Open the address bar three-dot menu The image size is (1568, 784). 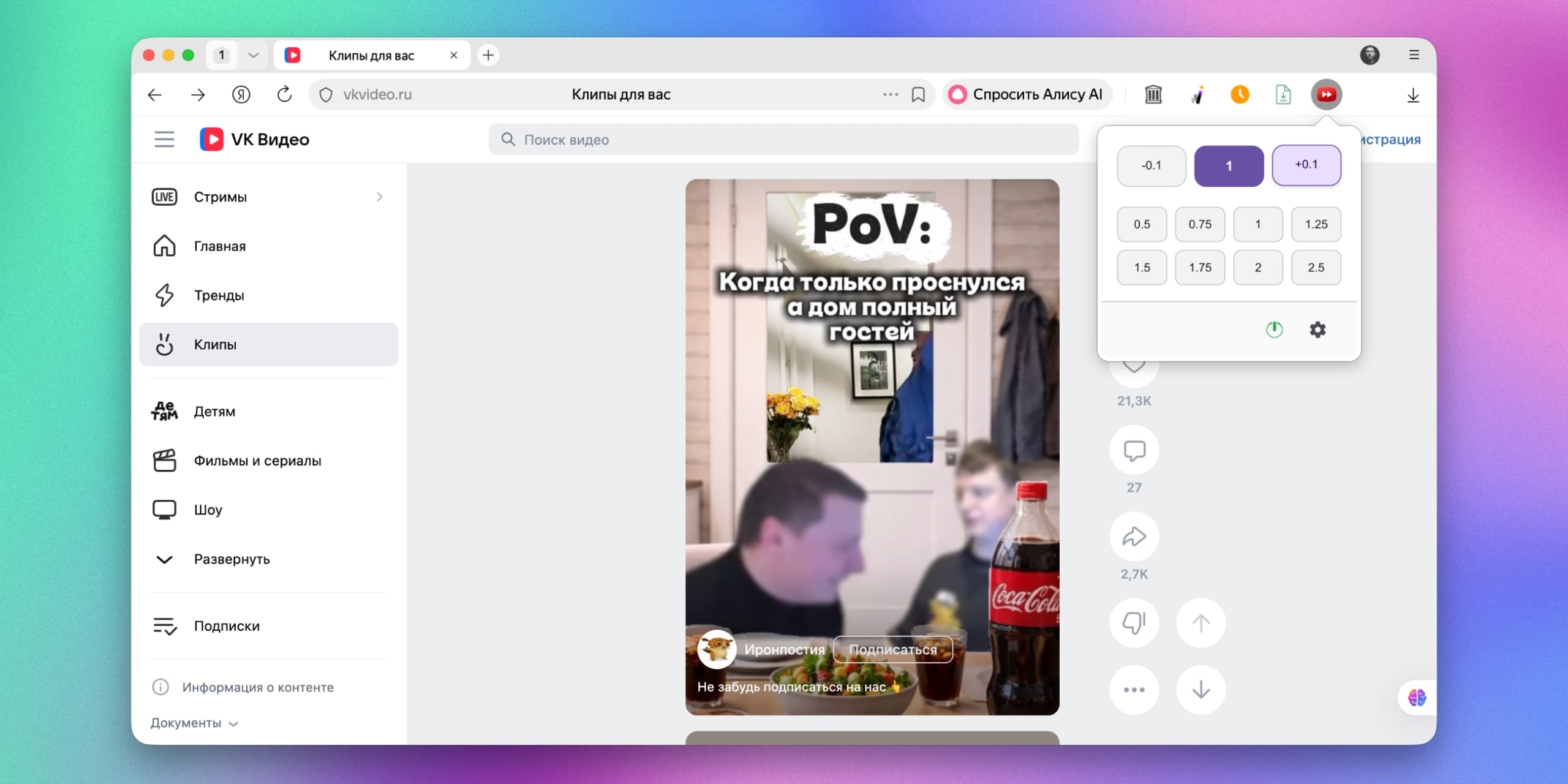pos(891,95)
